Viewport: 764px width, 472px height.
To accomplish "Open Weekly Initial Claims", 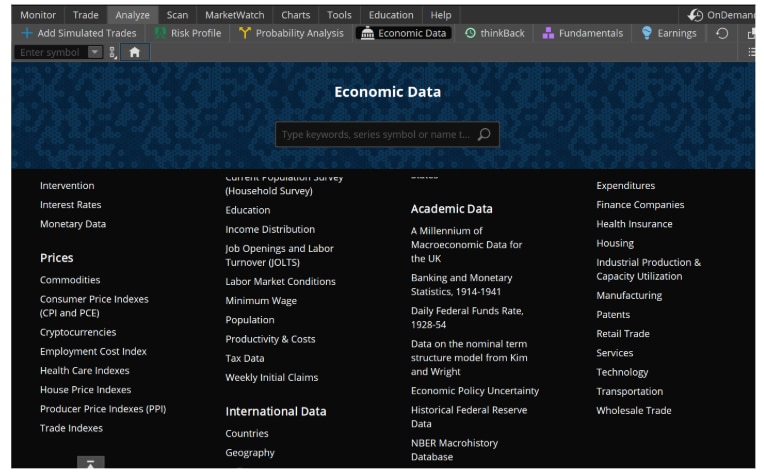I will (271, 377).
